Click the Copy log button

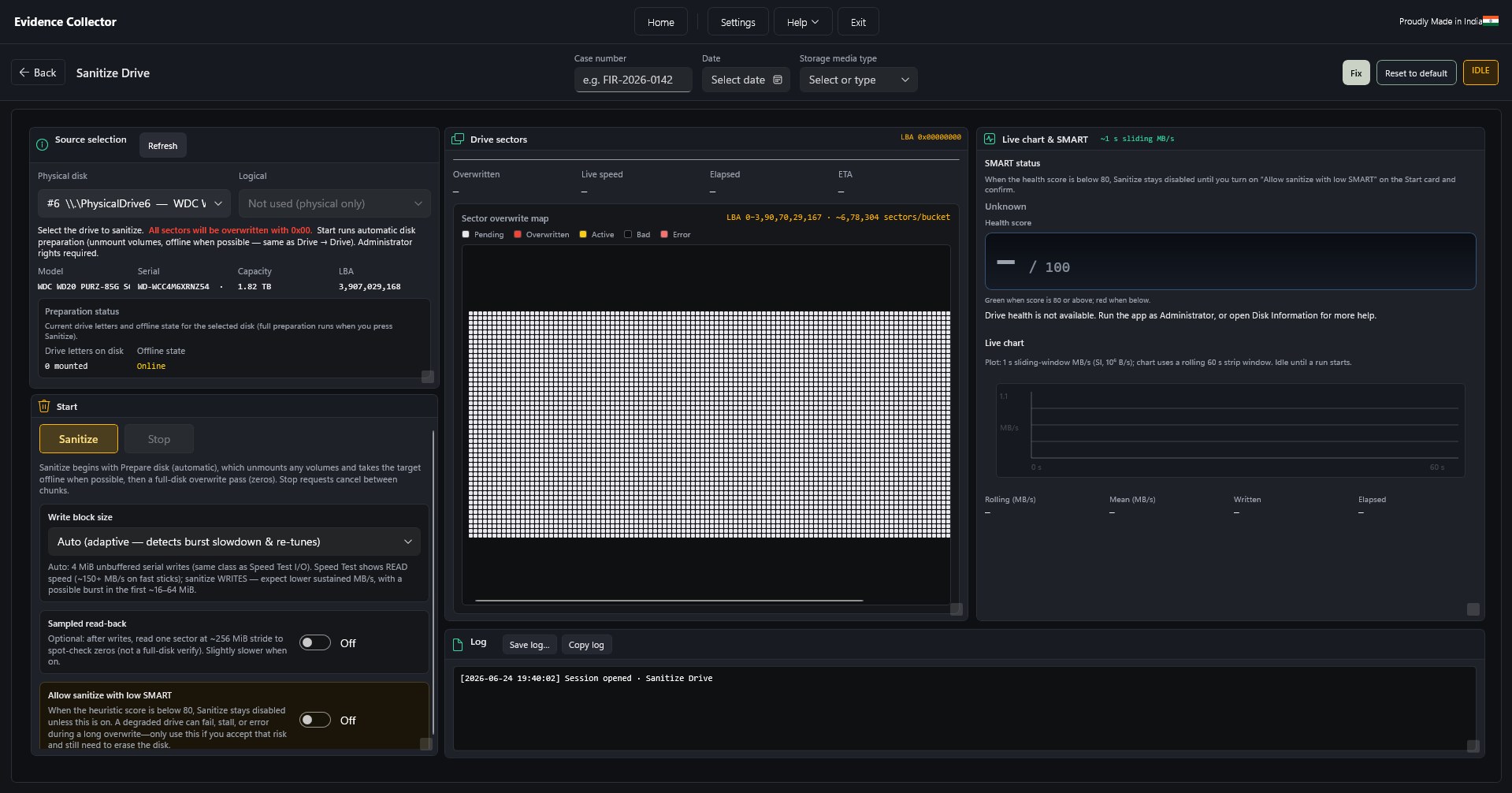(586, 645)
